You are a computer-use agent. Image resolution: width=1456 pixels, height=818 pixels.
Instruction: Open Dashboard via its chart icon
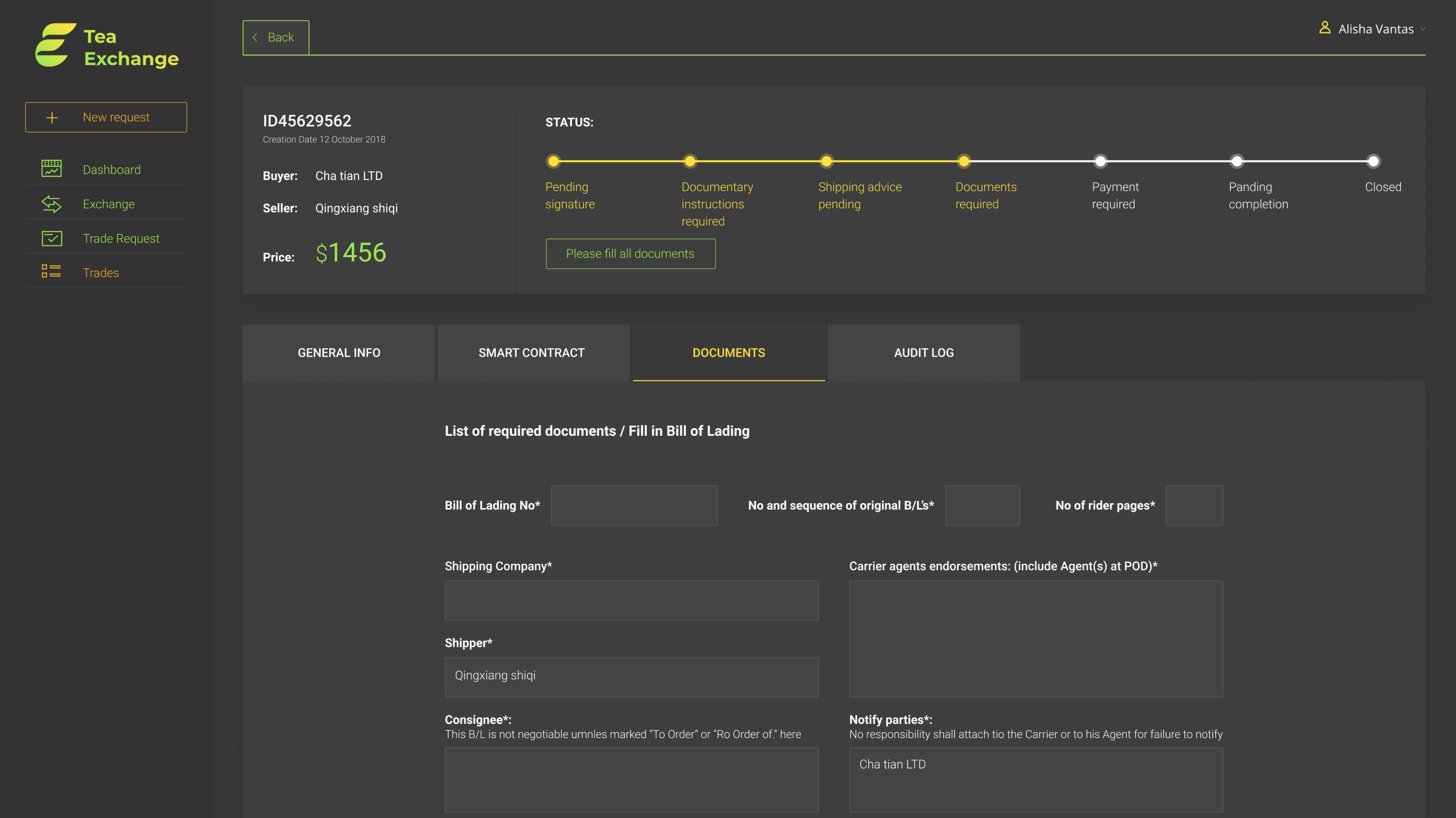click(x=52, y=169)
